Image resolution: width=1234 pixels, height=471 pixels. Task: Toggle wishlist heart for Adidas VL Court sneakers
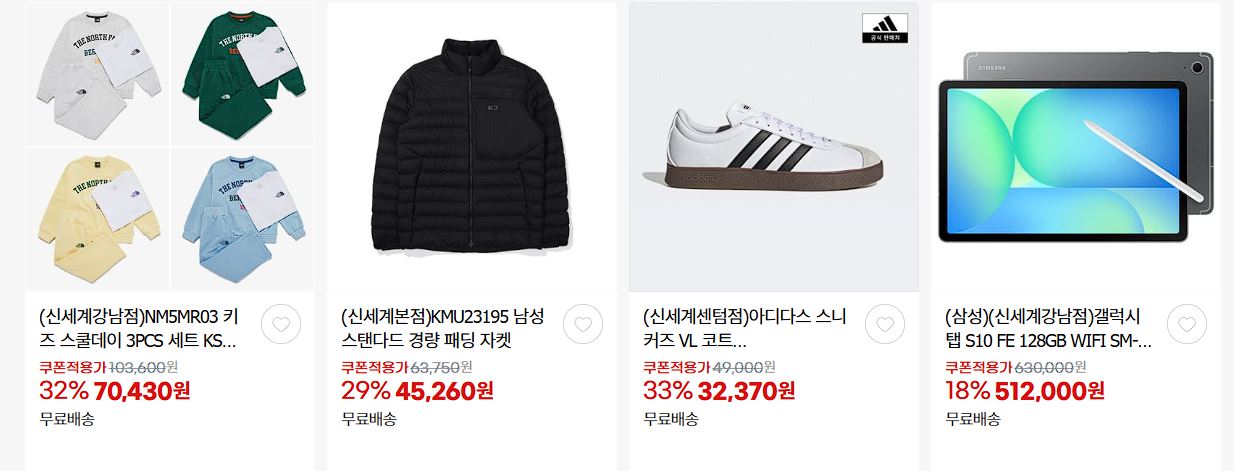(x=885, y=324)
